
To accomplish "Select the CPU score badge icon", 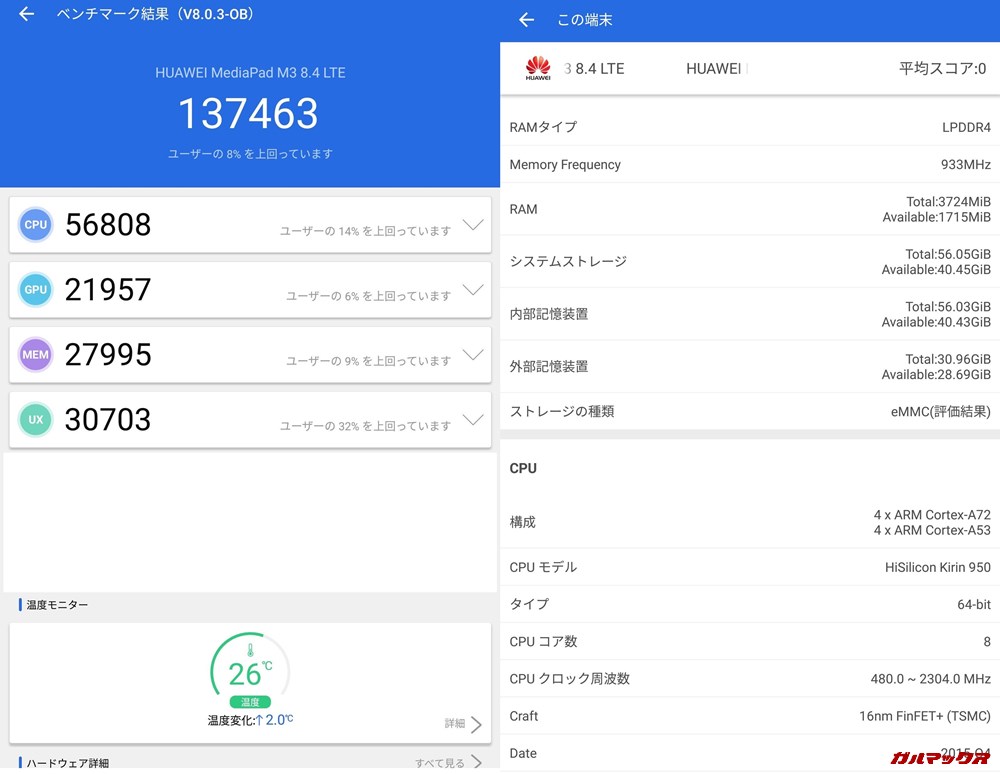I will (36, 224).
